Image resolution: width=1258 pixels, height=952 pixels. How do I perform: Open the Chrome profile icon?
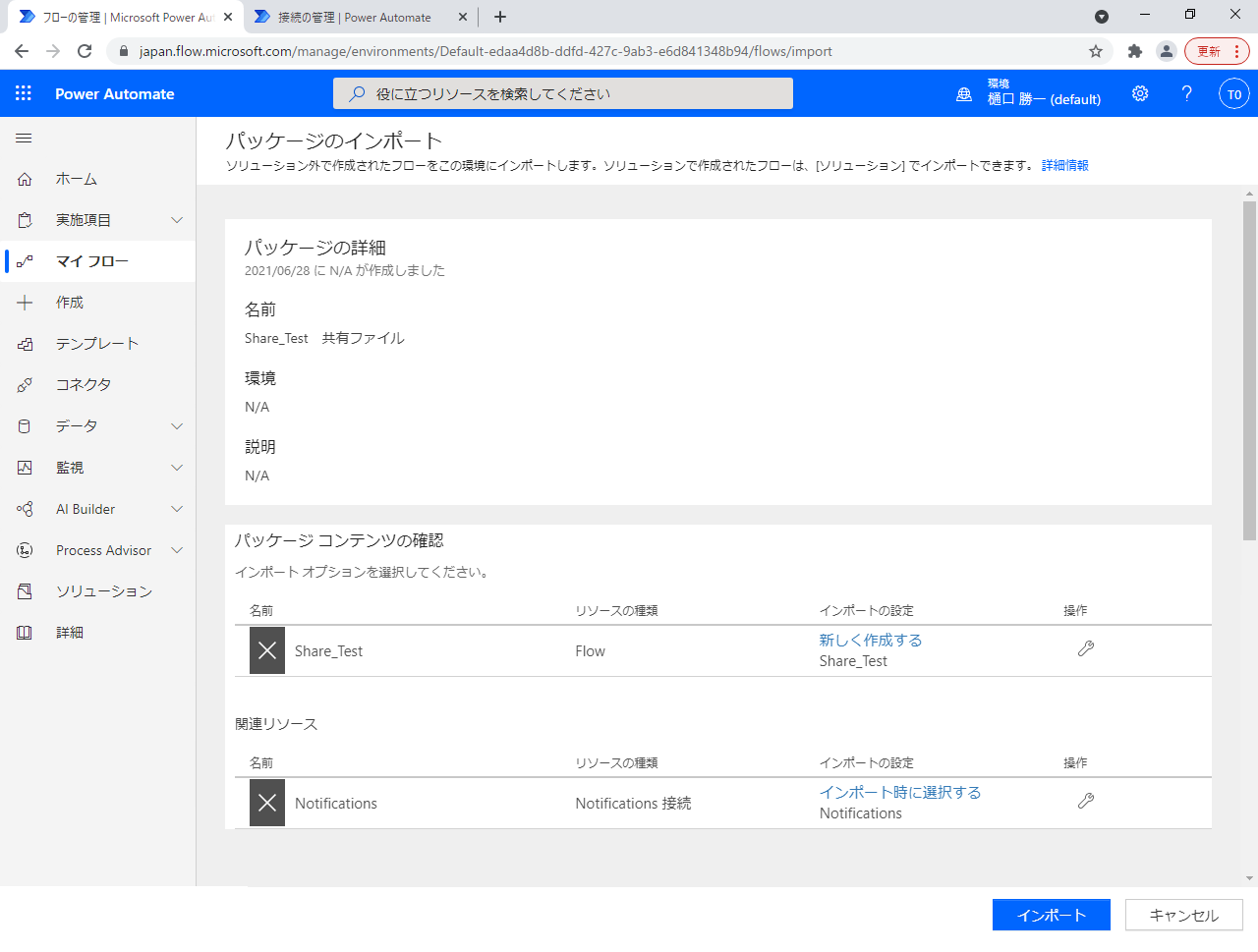click(x=1166, y=51)
